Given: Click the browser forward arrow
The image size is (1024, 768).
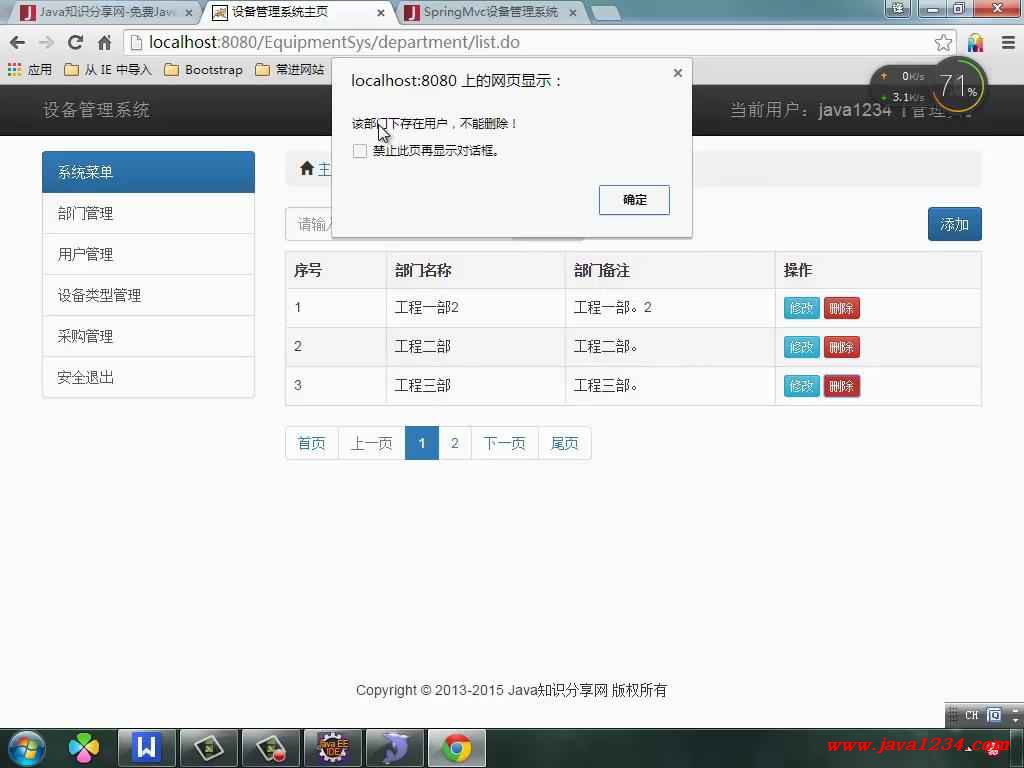Looking at the screenshot, I should (46, 42).
